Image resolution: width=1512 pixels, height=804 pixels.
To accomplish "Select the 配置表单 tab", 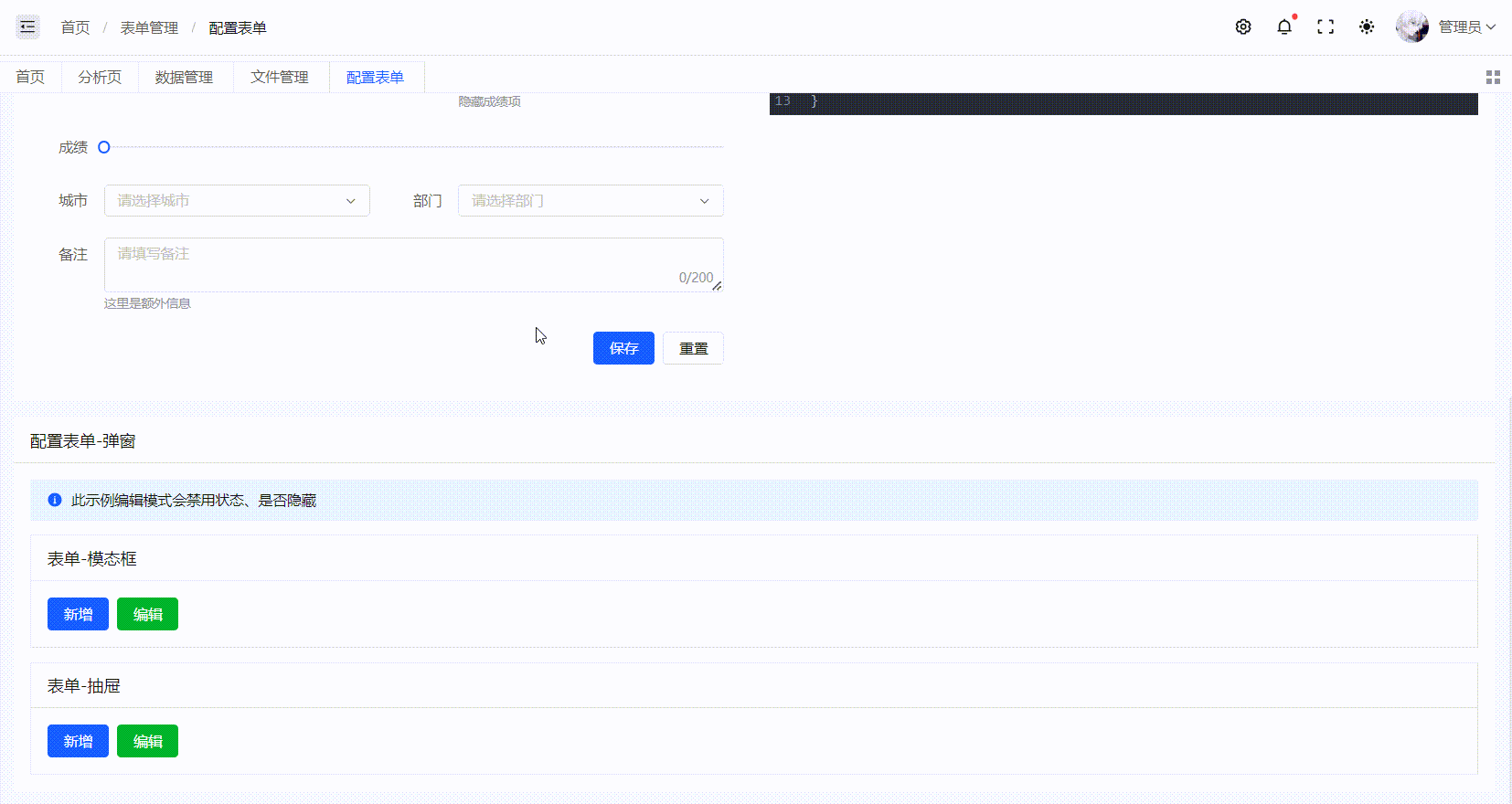I will click(375, 78).
